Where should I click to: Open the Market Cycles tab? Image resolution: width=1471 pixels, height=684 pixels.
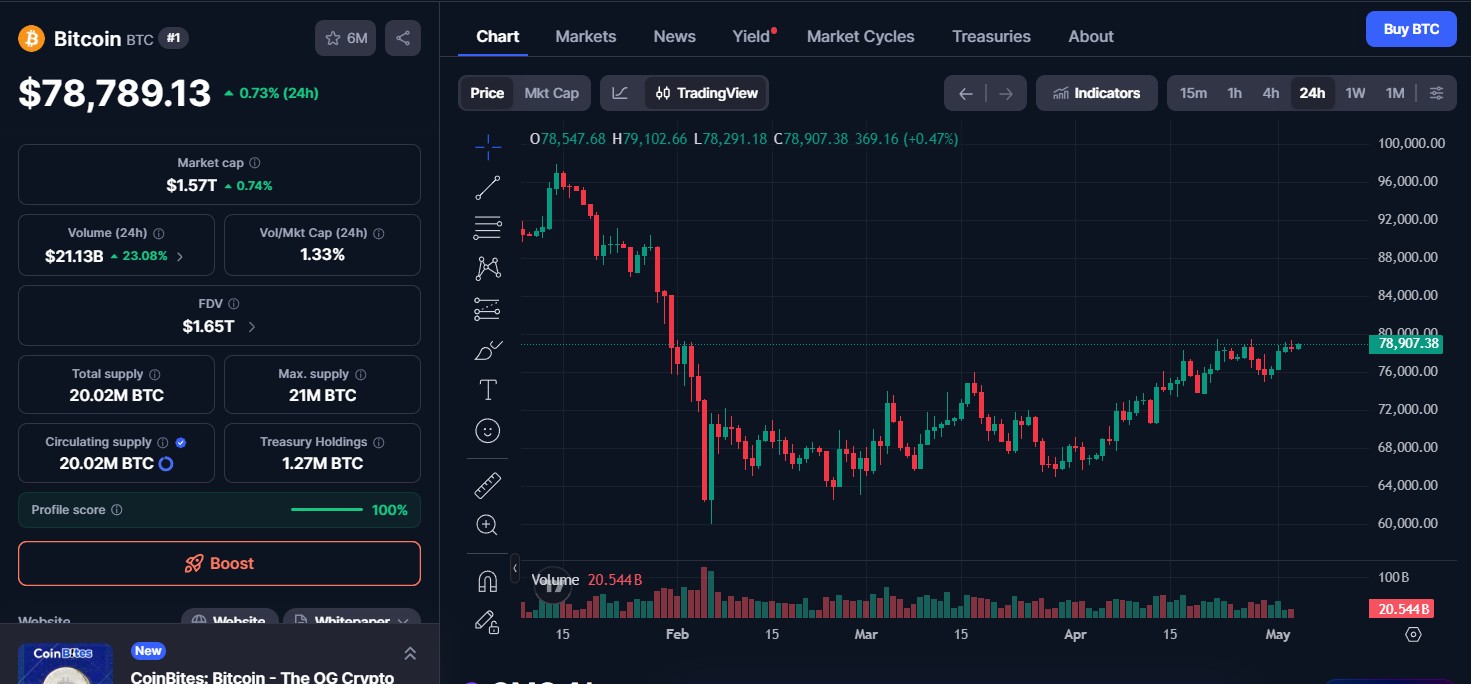point(861,36)
